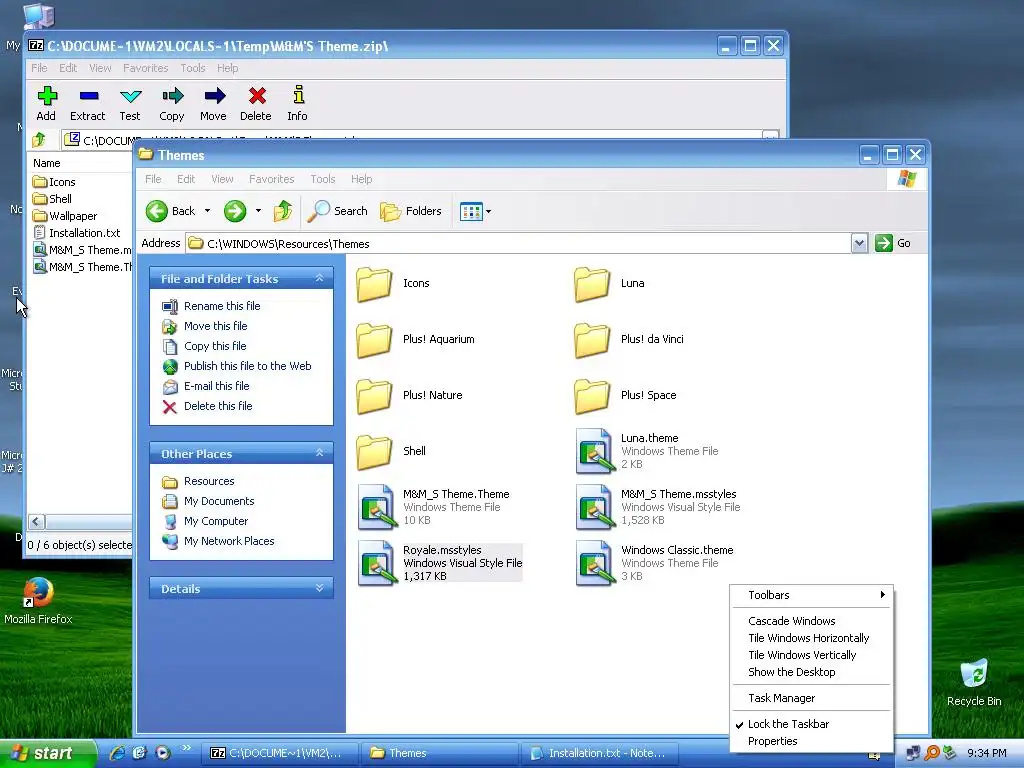Open the Forward button history dropdown
This screenshot has width=1024, height=768.
[x=259, y=211]
